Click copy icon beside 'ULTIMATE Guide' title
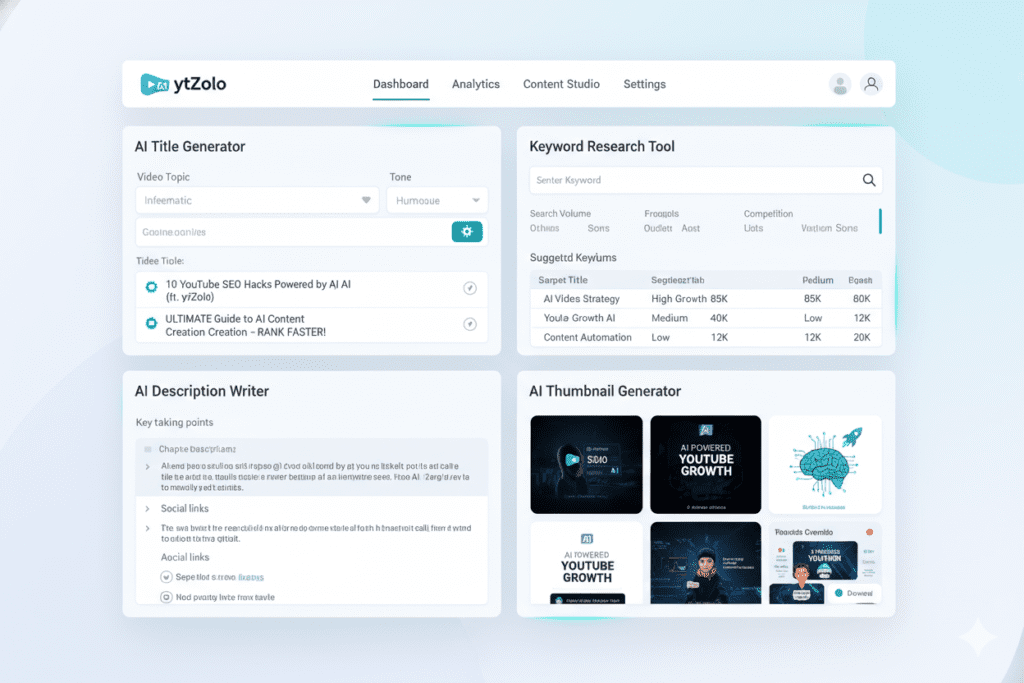1024x683 pixels. coord(470,324)
